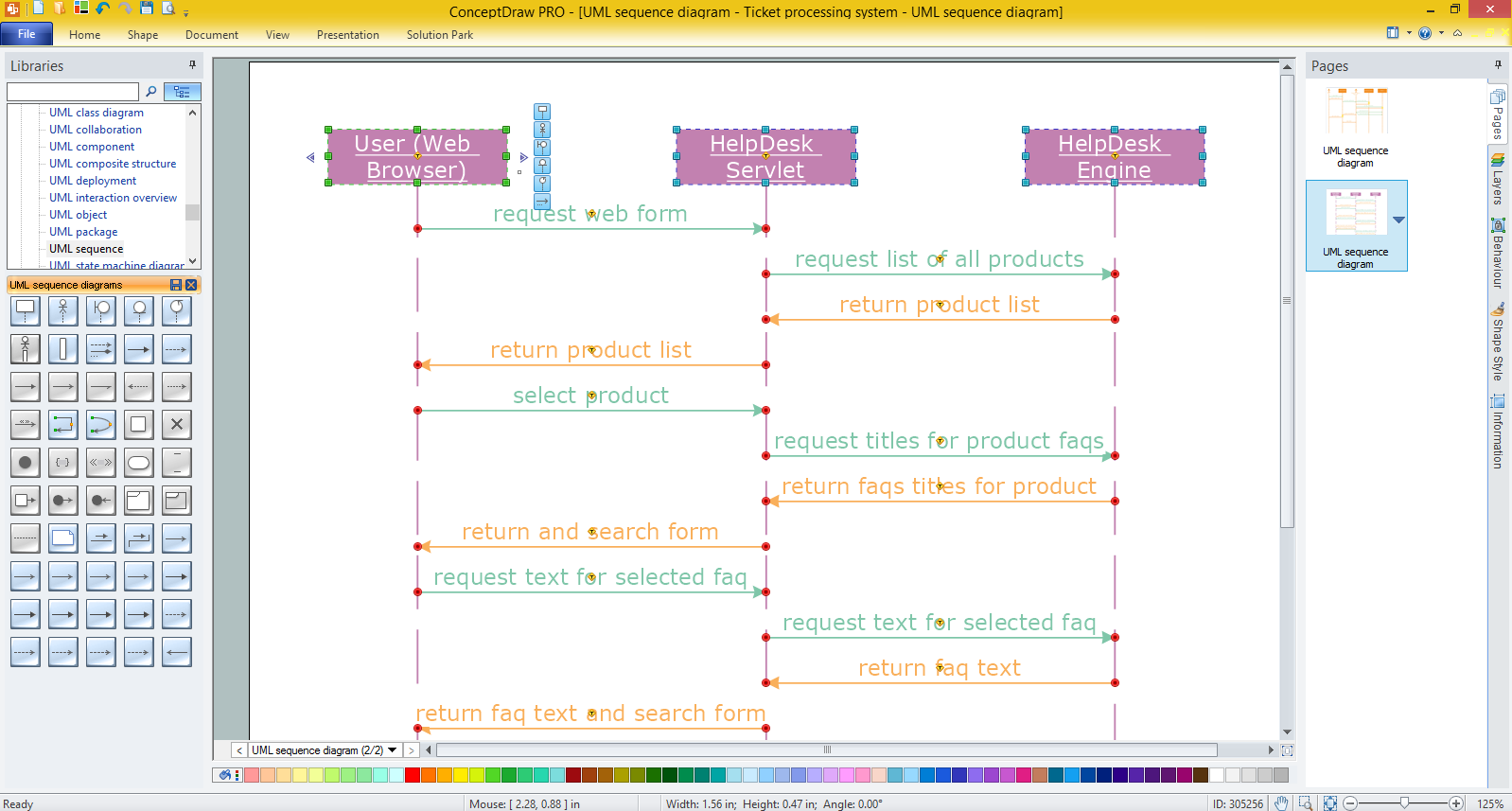
Task: Select UML interaction overview library
Action: click(x=114, y=198)
